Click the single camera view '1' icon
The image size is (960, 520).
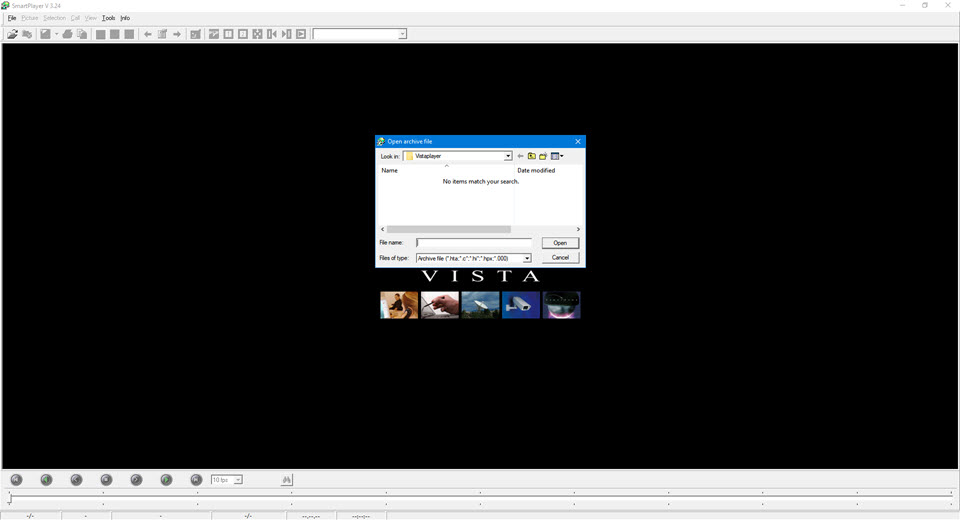[229, 34]
